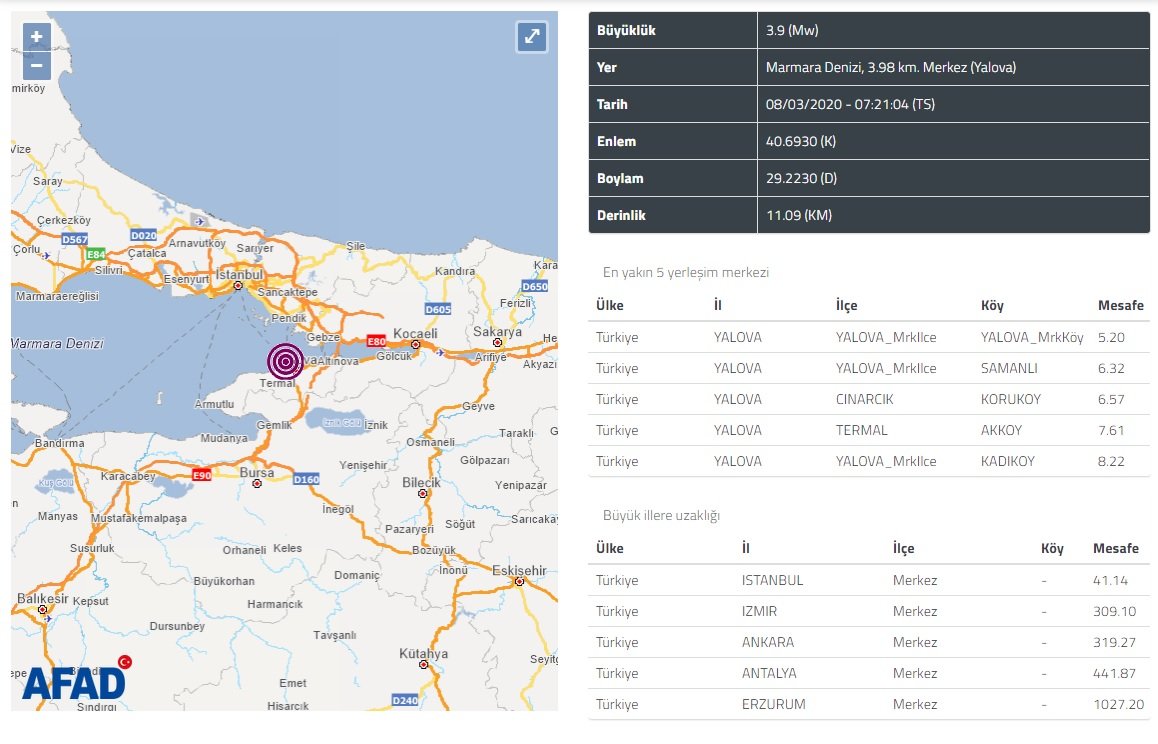Click the E80 road shield near Gebze
1158x744 pixels.
tap(376, 340)
